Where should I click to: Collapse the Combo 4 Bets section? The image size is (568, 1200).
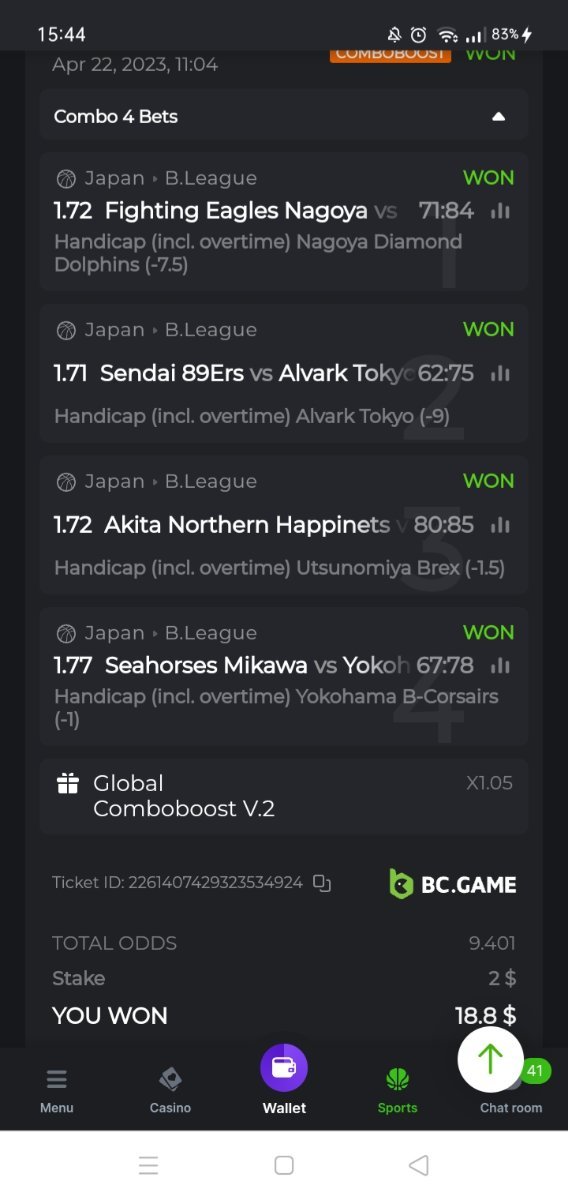[x=498, y=117]
